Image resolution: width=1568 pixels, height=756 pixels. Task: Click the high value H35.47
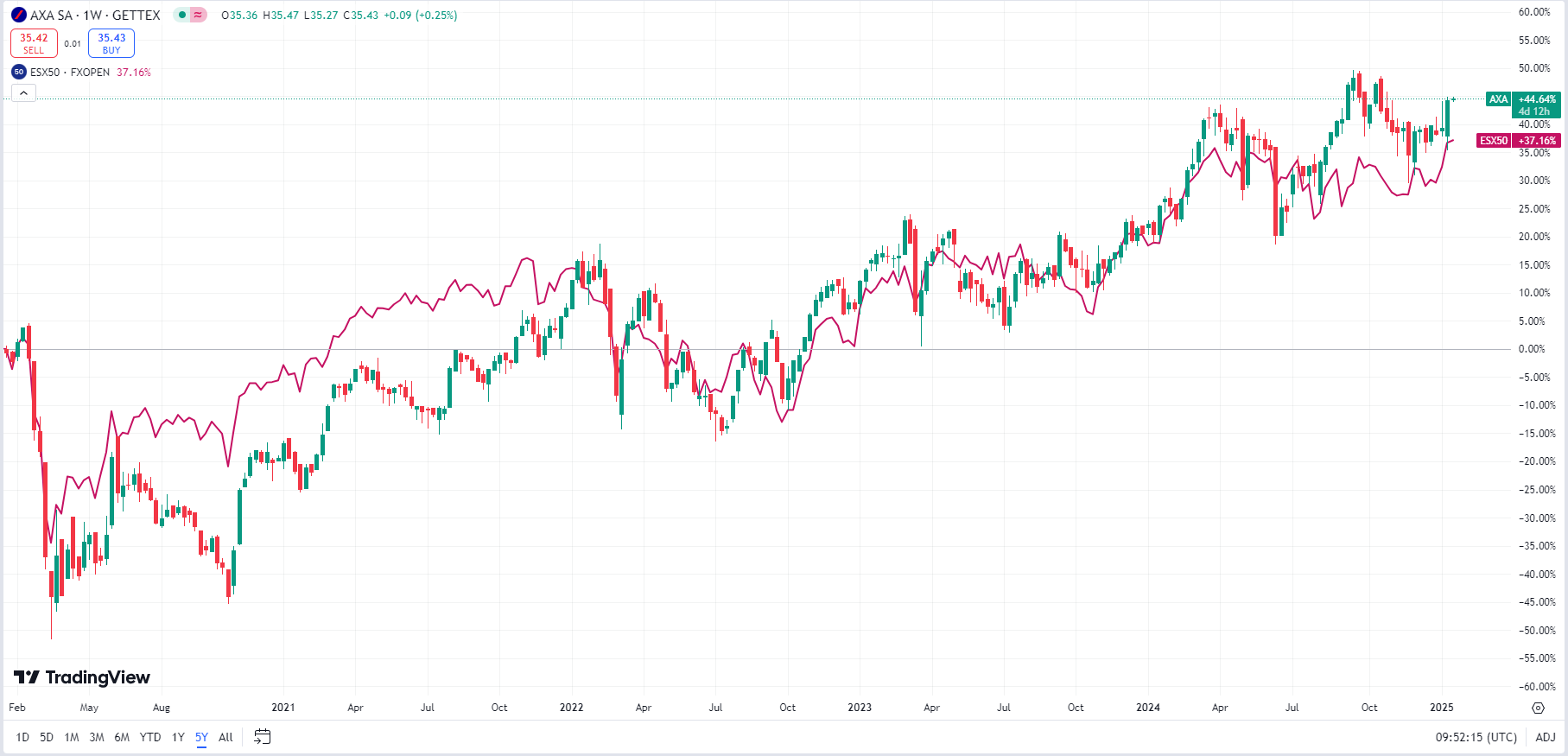tap(281, 15)
